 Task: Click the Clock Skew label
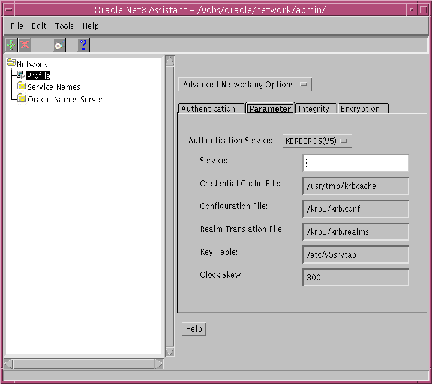tap(220, 275)
